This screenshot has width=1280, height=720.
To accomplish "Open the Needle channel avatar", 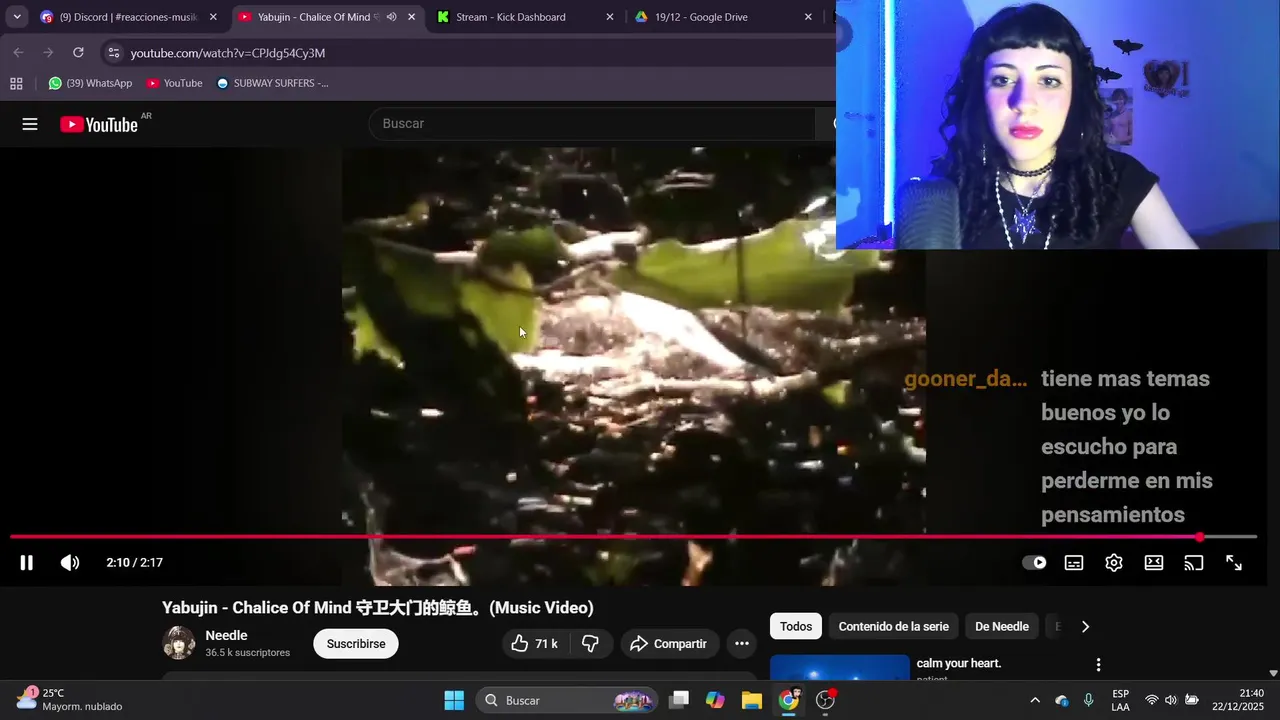I will click(179, 643).
